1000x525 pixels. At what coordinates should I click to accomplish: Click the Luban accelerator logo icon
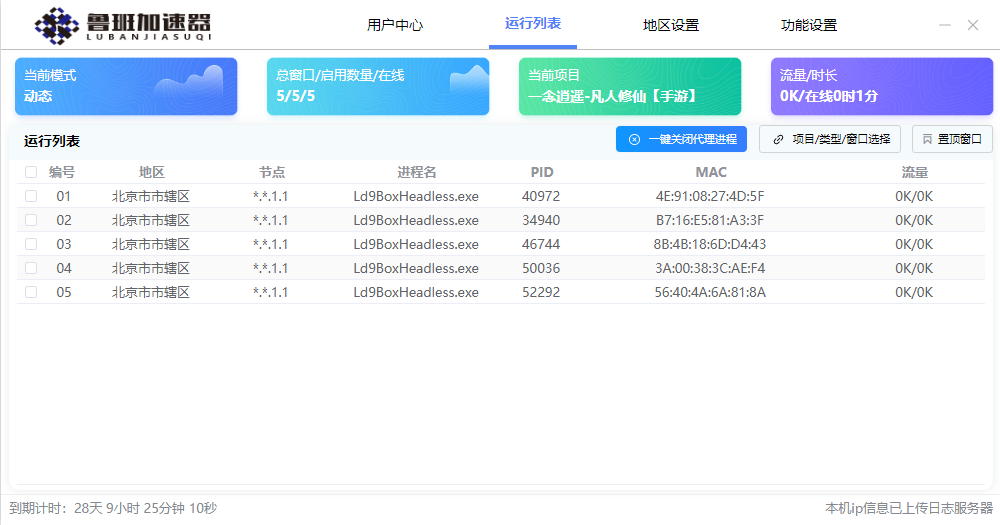(x=57, y=26)
